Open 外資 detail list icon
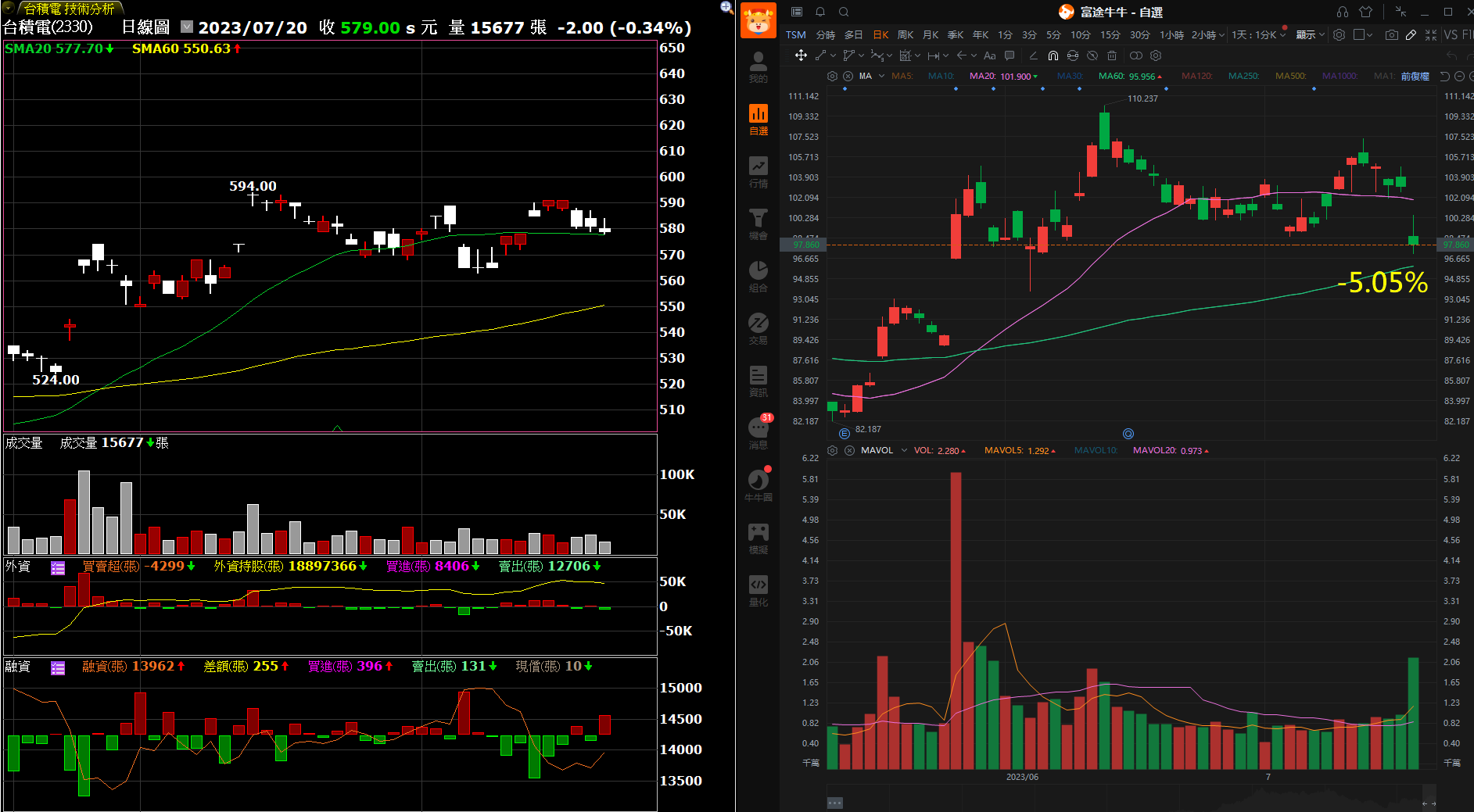The image size is (1474, 812). [x=58, y=567]
